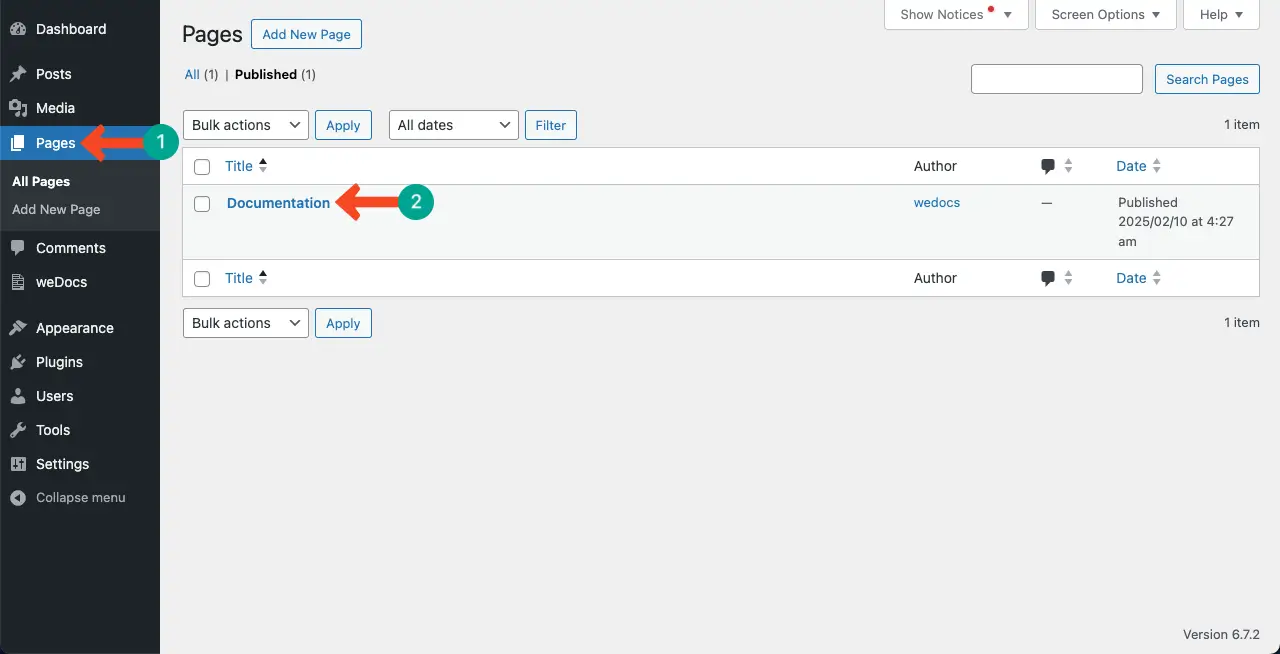
Task: Click the Date link in table footer
Action: click(x=1131, y=278)
